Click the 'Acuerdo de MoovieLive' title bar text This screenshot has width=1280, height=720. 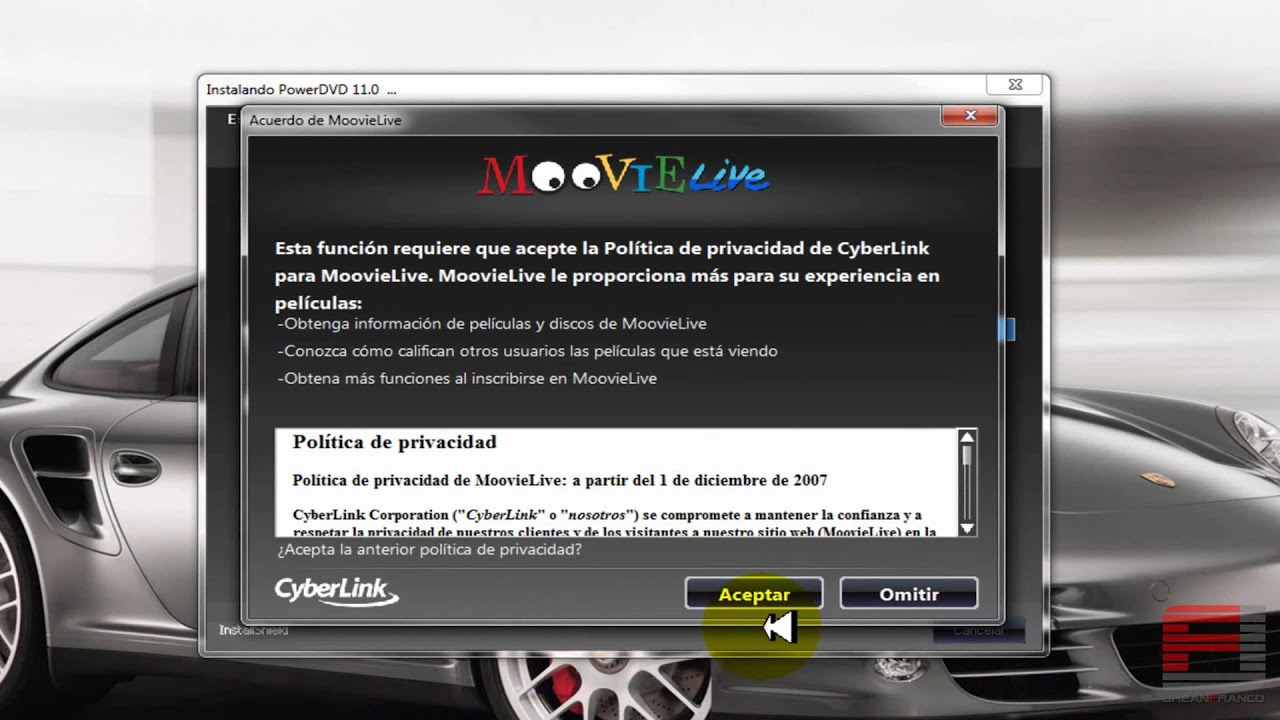coord(325,120)
